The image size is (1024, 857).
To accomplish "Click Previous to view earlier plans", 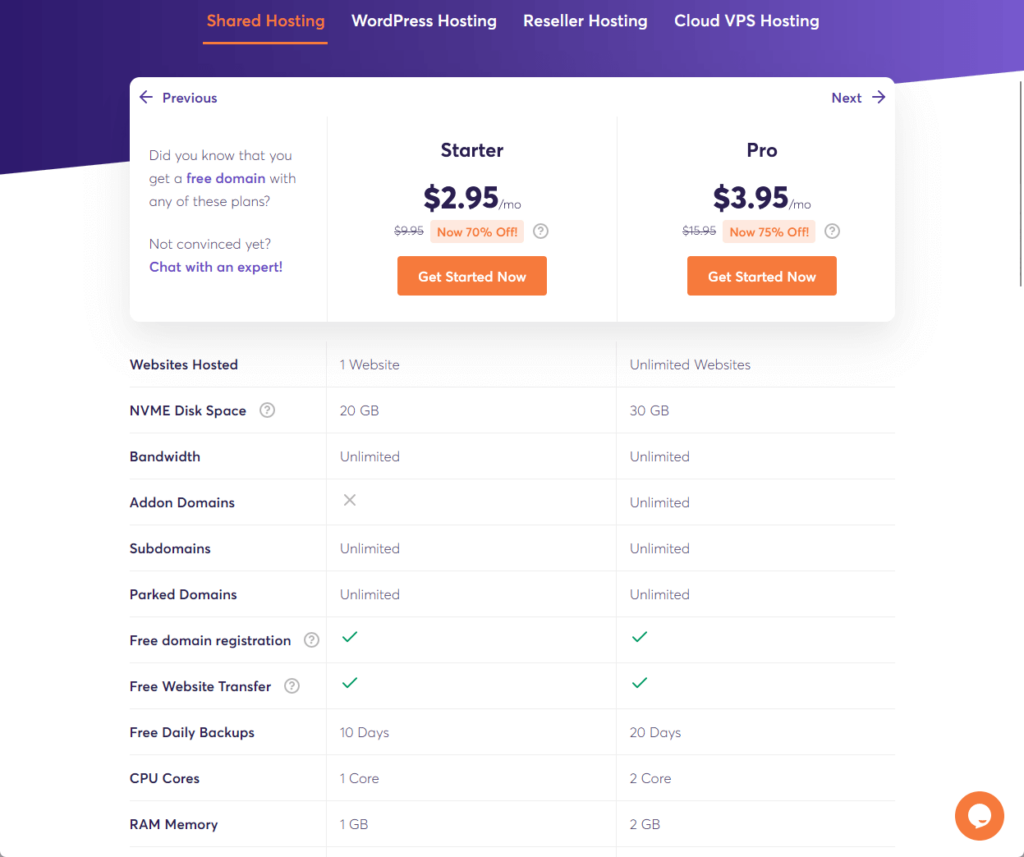I will 189,97.
